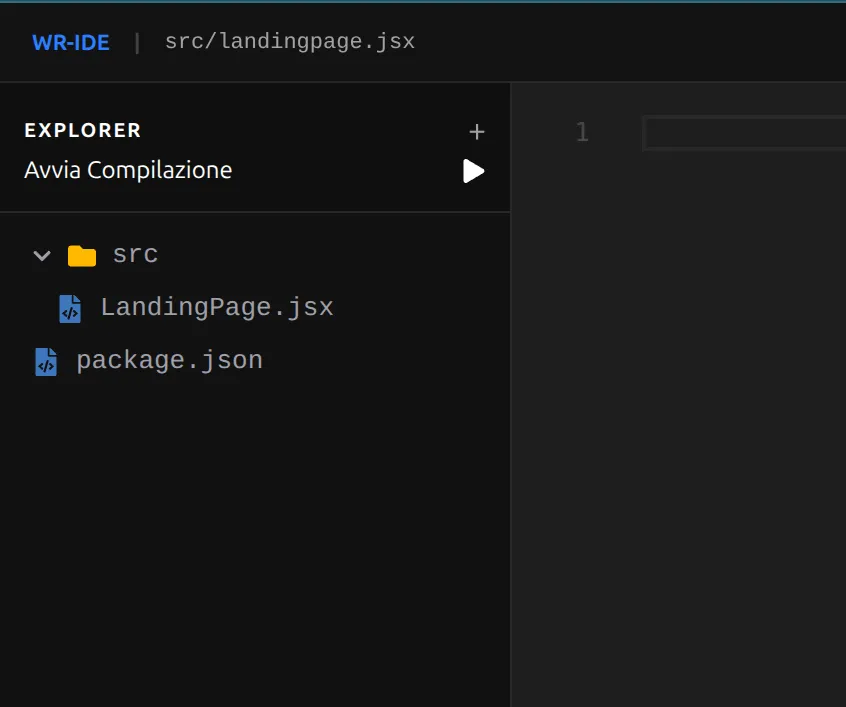Collapse the src folder chevron

[42, 256]
